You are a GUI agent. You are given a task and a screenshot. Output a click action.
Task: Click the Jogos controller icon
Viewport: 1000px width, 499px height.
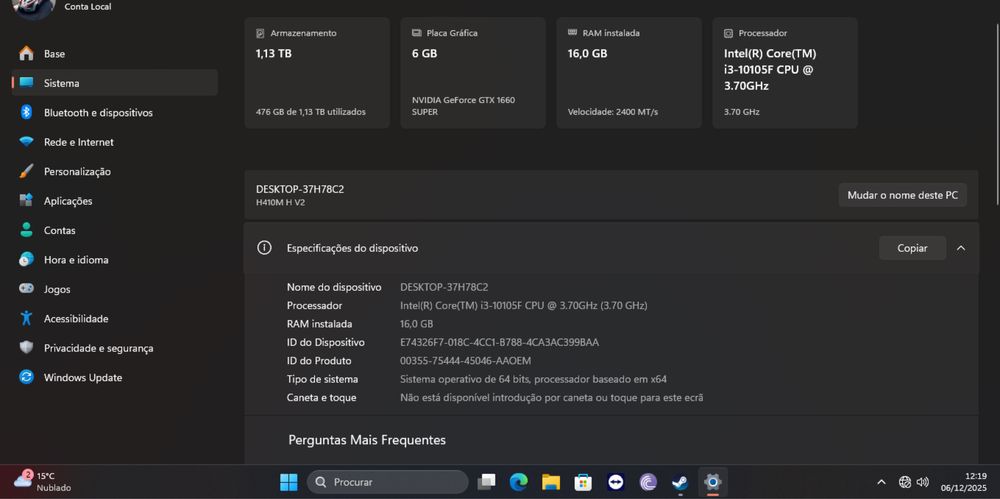click(x=26, y=288)
